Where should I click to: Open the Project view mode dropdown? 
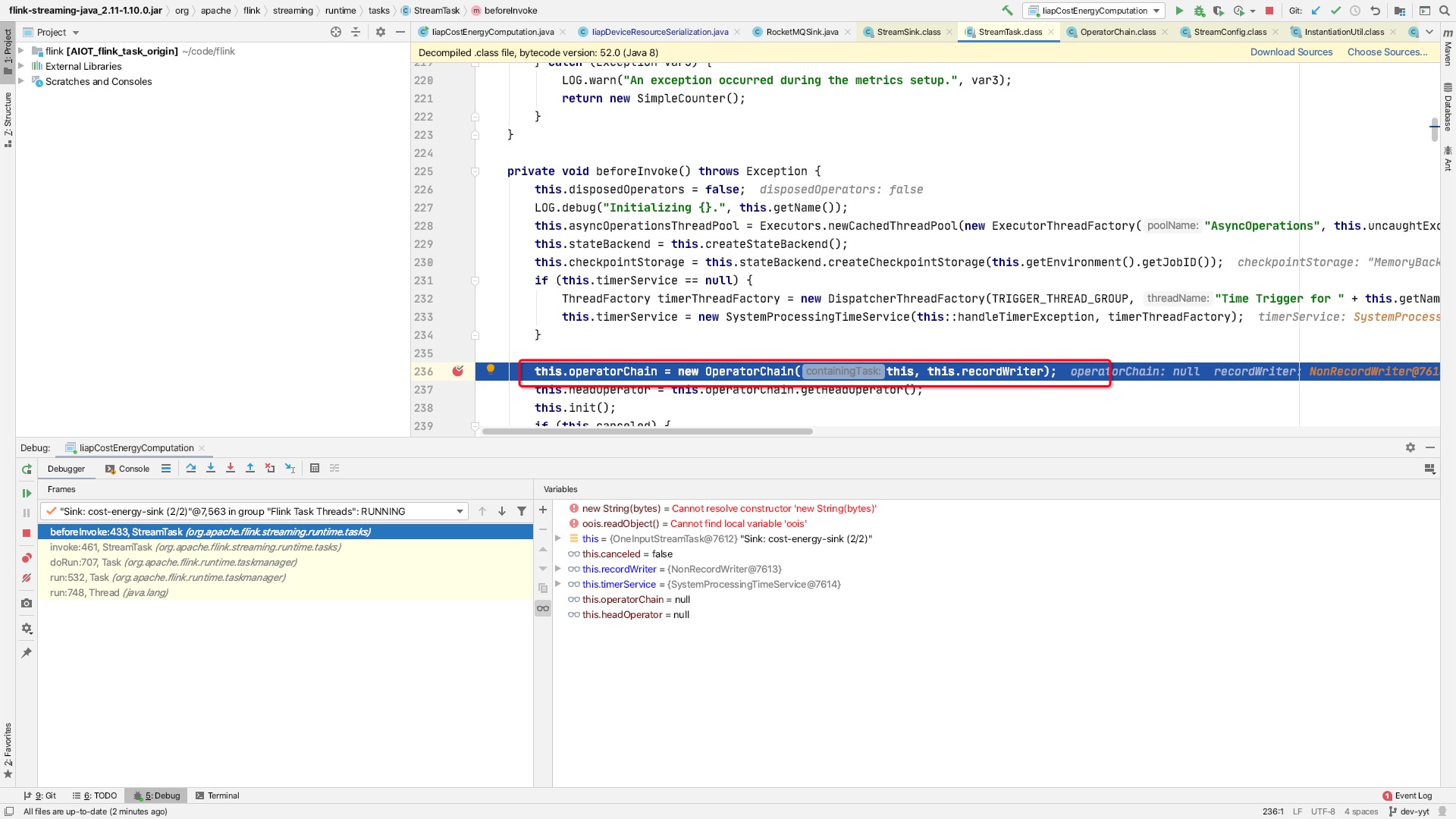[x=58, y=33]
